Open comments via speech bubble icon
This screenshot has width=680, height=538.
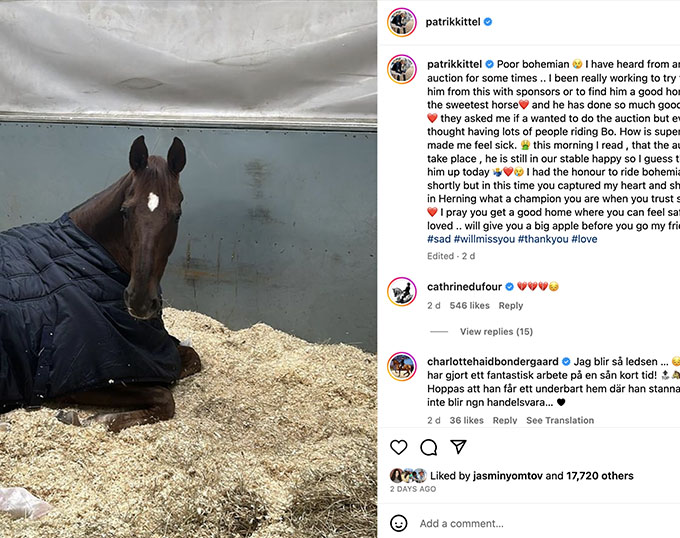[428, 447]
